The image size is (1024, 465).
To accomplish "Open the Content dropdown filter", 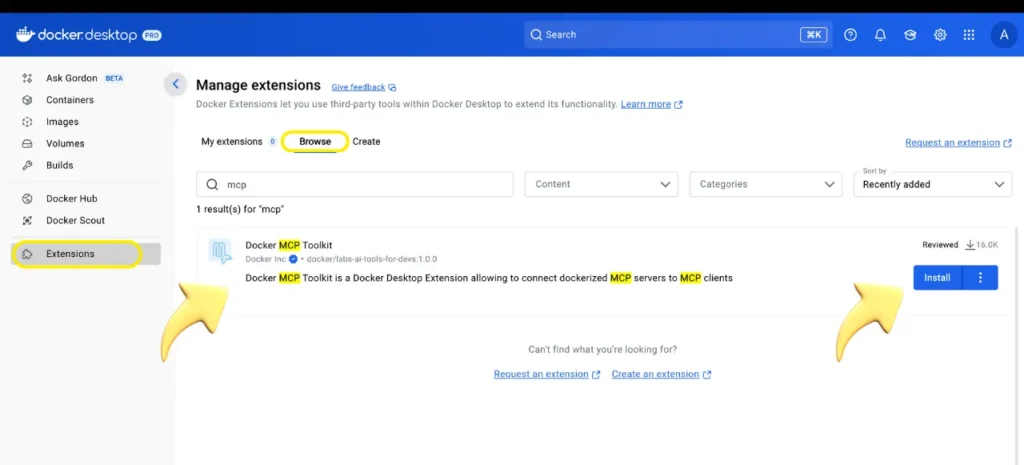I will click(601, 185).
